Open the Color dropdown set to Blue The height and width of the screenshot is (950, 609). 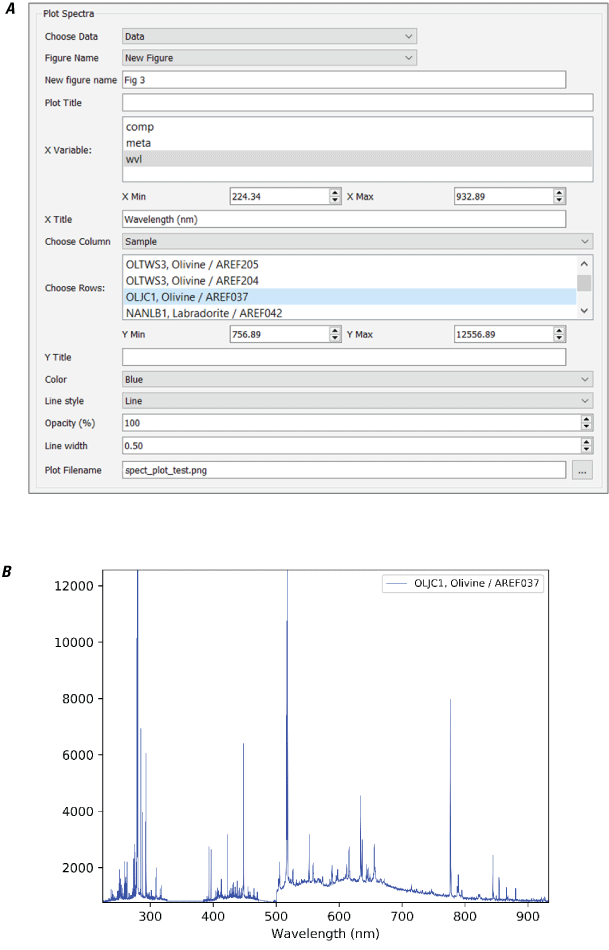tap(357, 379)
